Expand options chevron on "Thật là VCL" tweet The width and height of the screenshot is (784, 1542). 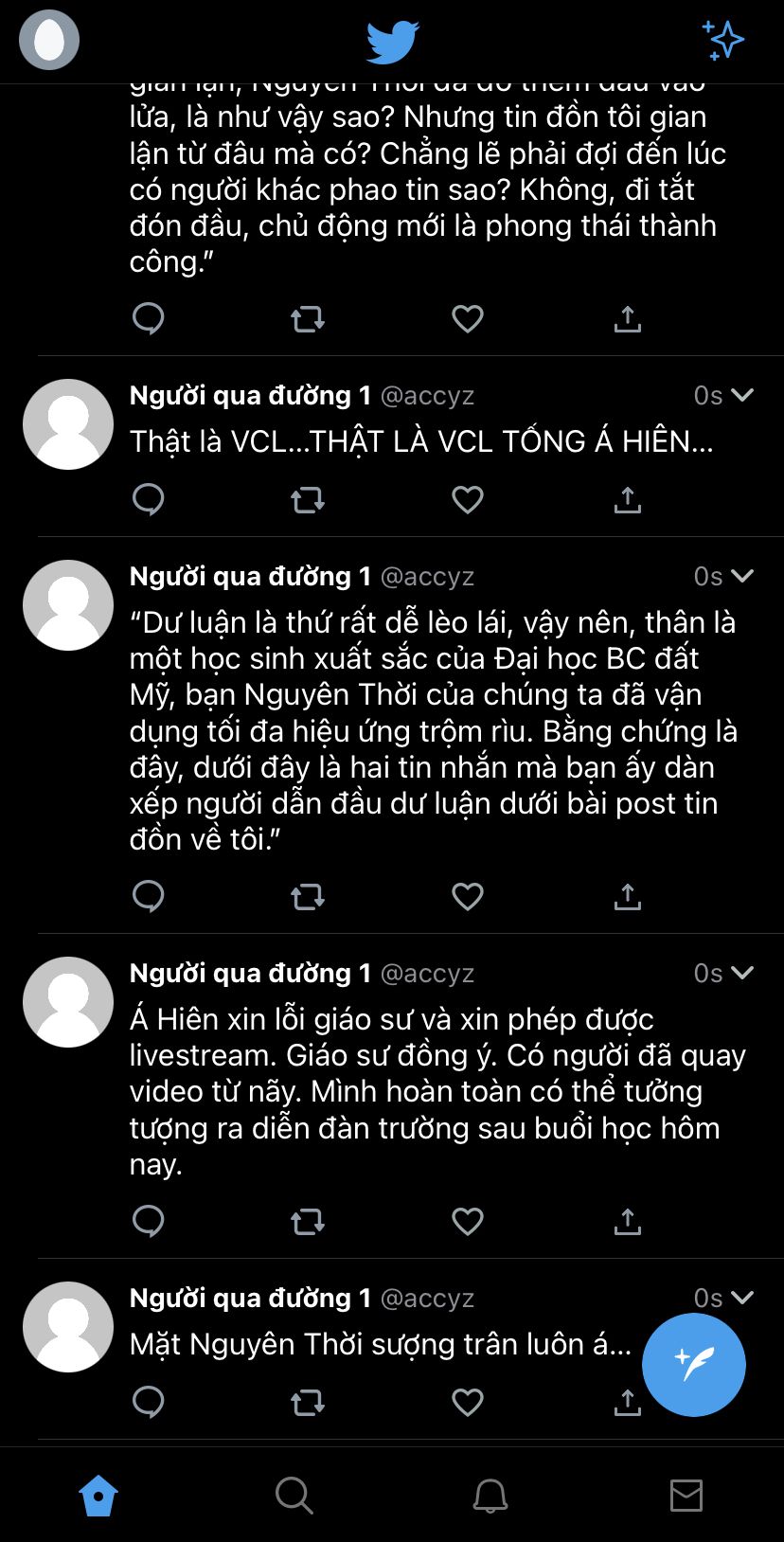[743, 395]
